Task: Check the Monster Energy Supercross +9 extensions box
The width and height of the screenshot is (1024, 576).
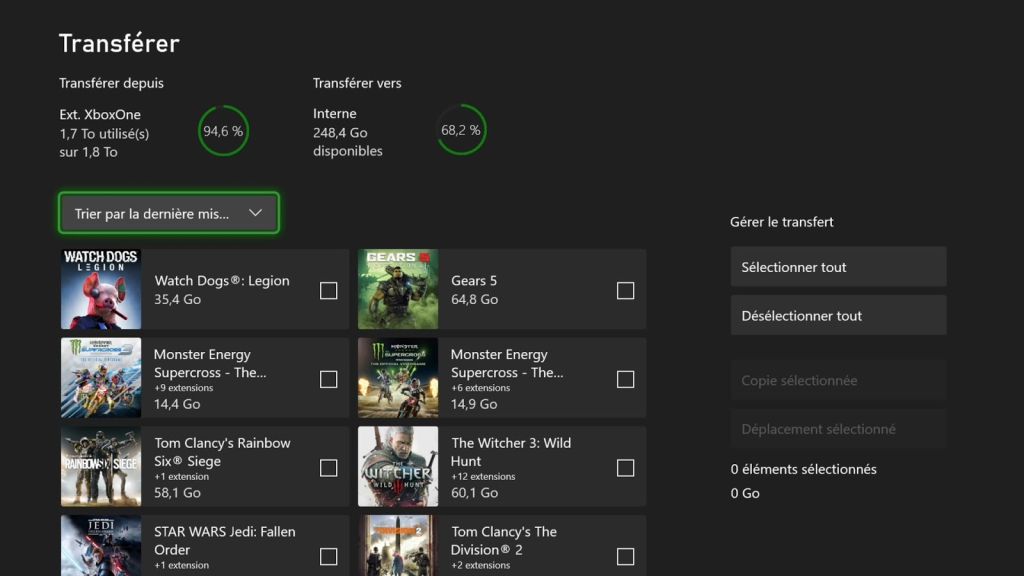Action: pyautogui.click(x=328, y=379)
